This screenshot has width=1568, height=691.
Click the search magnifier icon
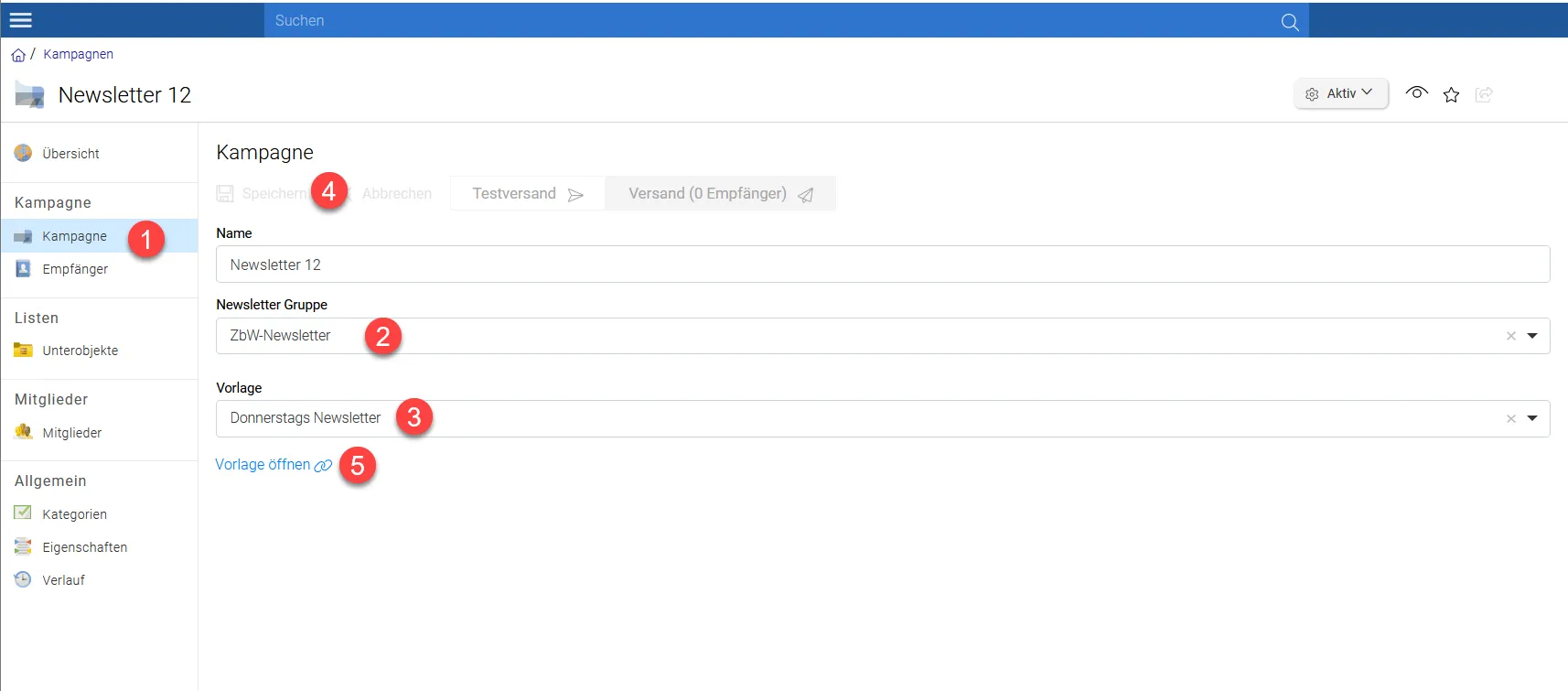(1290, 22)
